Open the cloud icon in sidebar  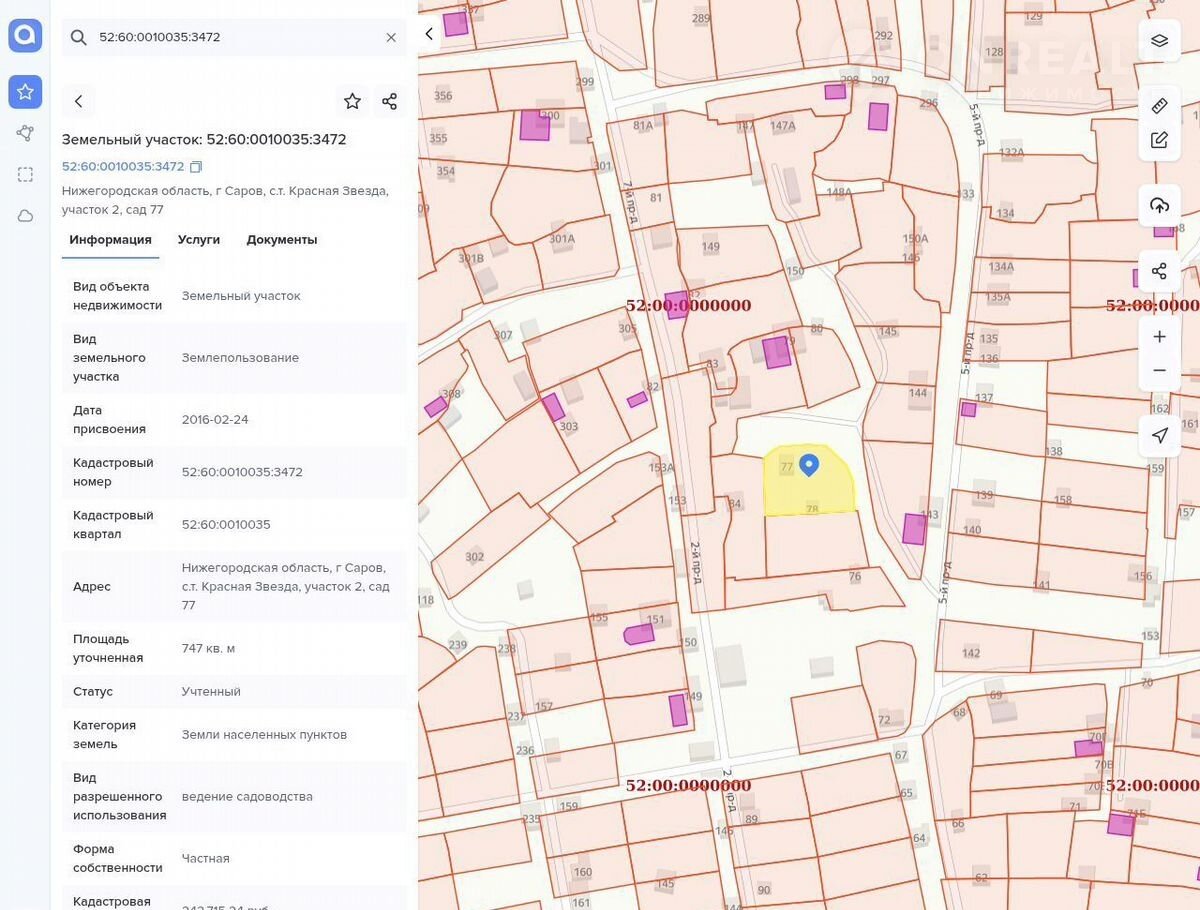(x=25, y=216)
